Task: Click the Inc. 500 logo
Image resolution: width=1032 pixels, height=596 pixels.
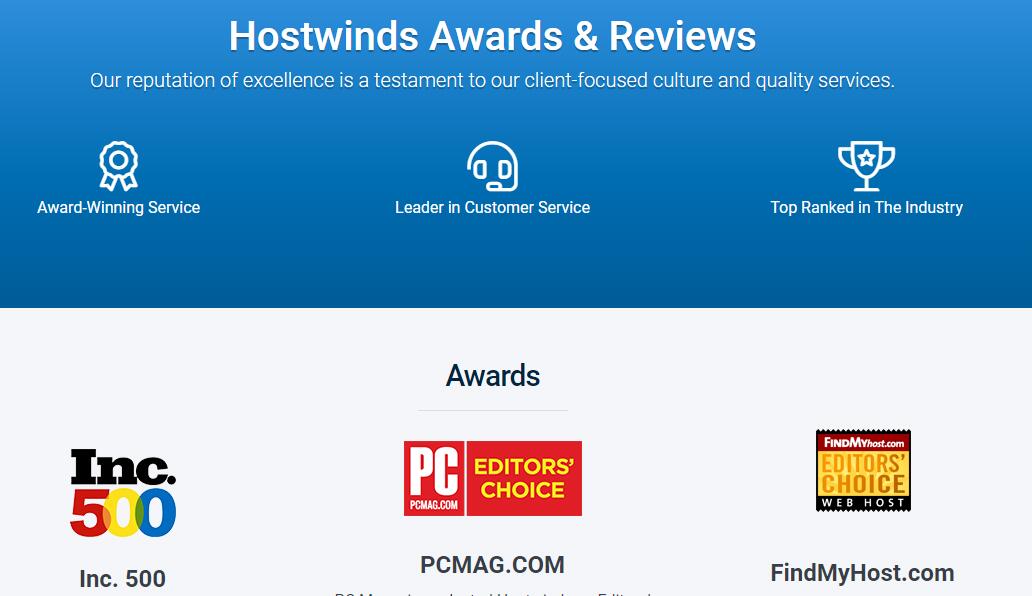Action: pos(123,493)
